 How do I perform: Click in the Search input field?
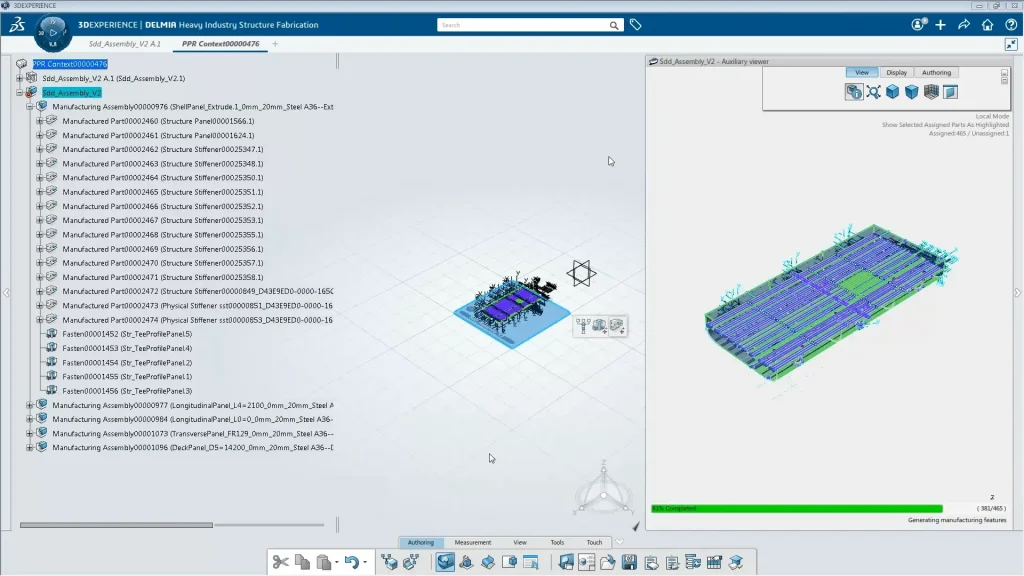pos(528,25)
